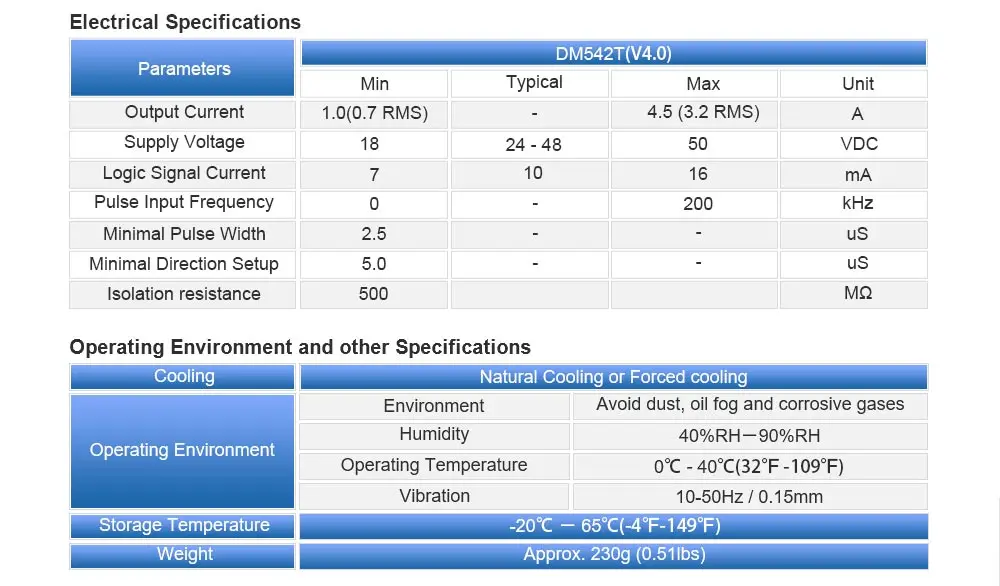Select the "A" unit in the Output Current row
The height and width of the screenshot is (586, 1000).
pos(857,114)
